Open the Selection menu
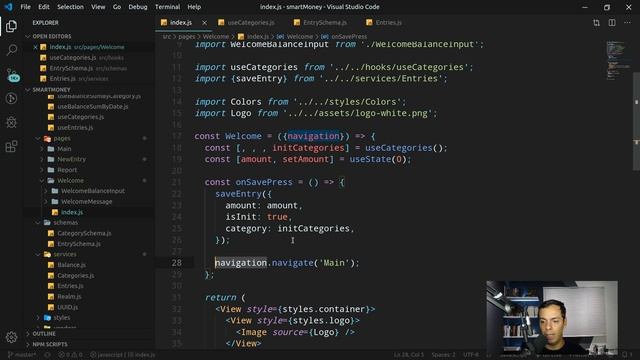The image size is (640, 360). tap(70, 7)
